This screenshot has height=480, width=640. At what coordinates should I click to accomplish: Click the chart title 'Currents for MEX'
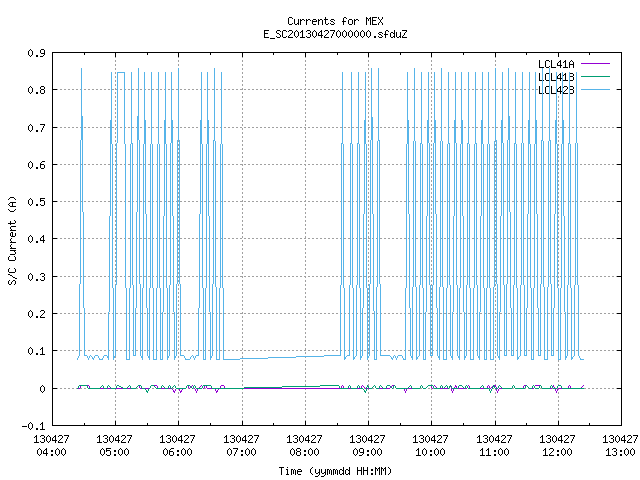335,21
